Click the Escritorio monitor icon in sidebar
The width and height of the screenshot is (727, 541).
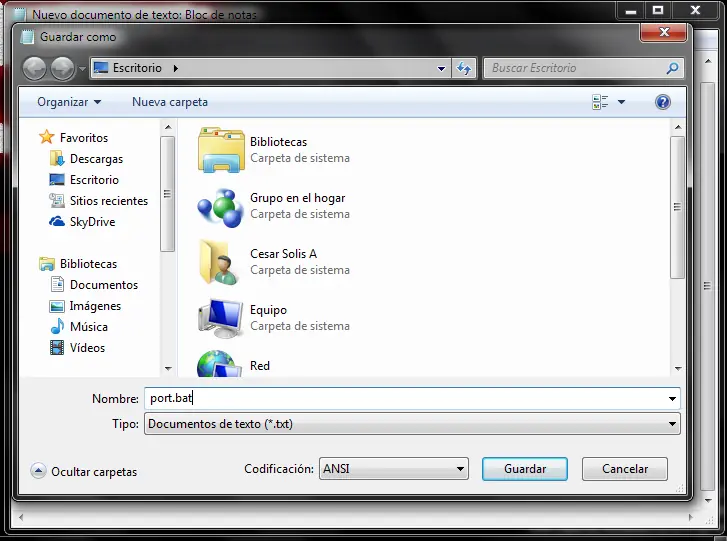pyautogui.click(x=57, y=179)
